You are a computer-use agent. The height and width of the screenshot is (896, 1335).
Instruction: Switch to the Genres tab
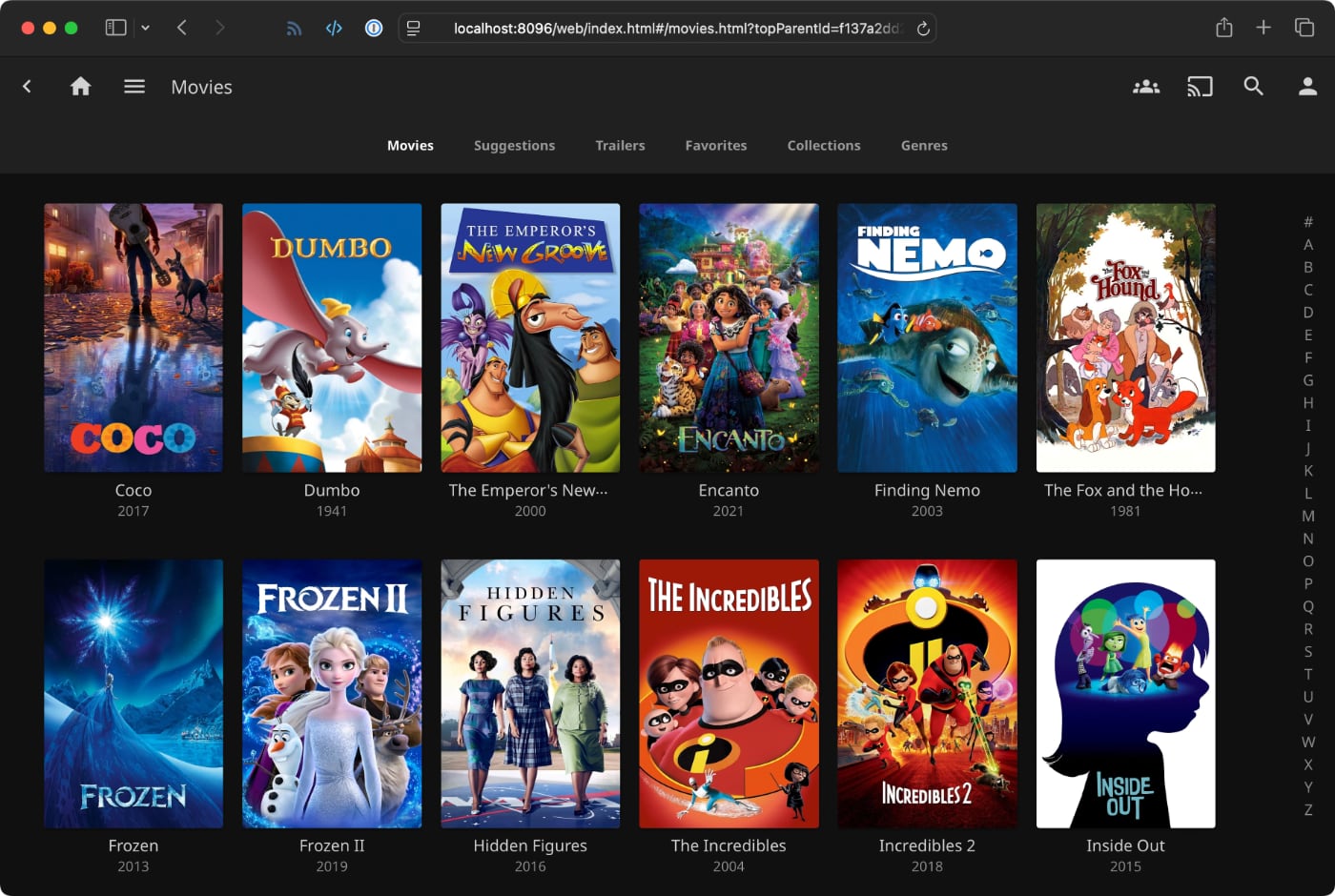pyautogui.click(x=924, y=146)
